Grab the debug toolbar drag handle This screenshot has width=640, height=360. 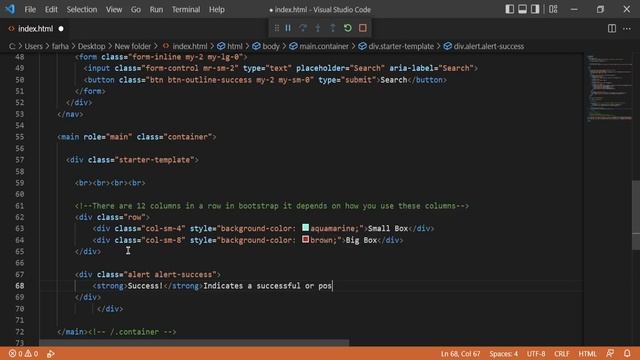pyautogui.click(x=277, y=28)
